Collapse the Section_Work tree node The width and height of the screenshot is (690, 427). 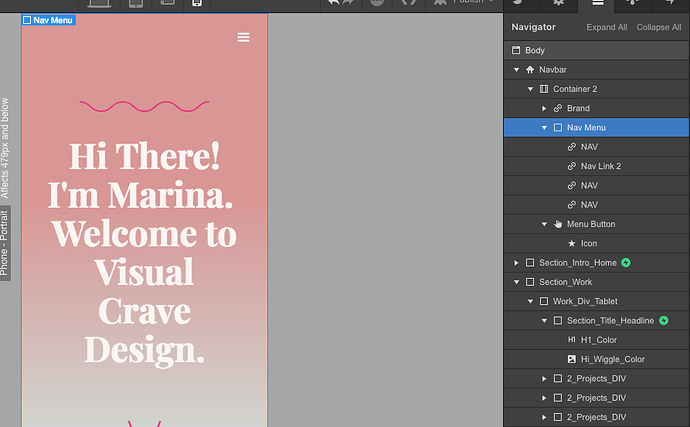point(516,282)
